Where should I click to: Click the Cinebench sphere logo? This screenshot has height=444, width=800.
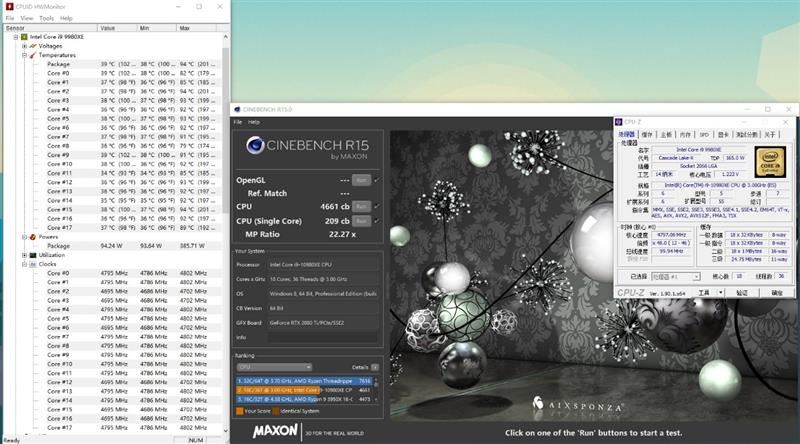pyautogui.click(x=255, y=145)
